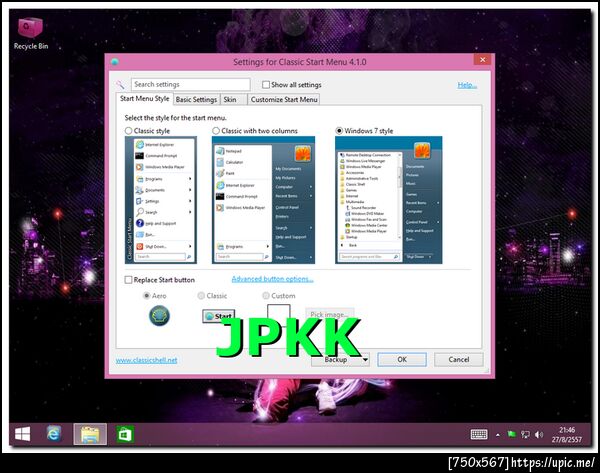Tick the Show all settings checkbox
The image size is (600, 473).
(x=266, y=85)
